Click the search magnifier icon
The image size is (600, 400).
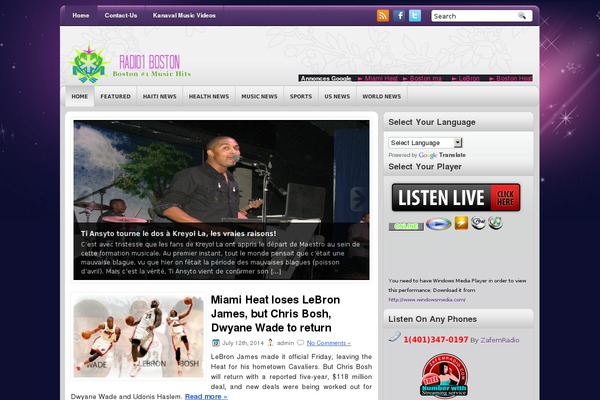tap(522, 16)
